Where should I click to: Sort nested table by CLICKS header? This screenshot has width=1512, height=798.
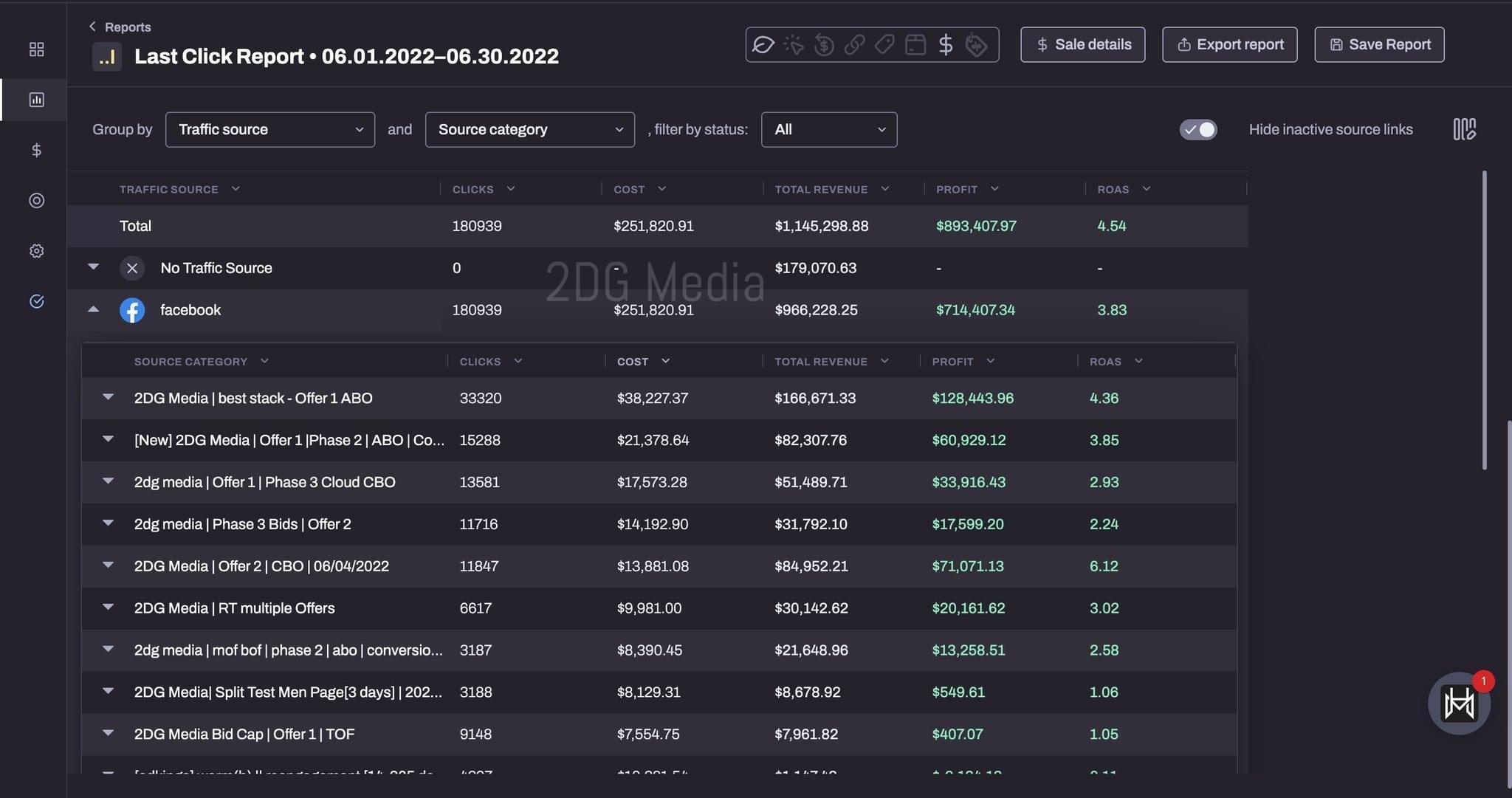pos(491,362)
